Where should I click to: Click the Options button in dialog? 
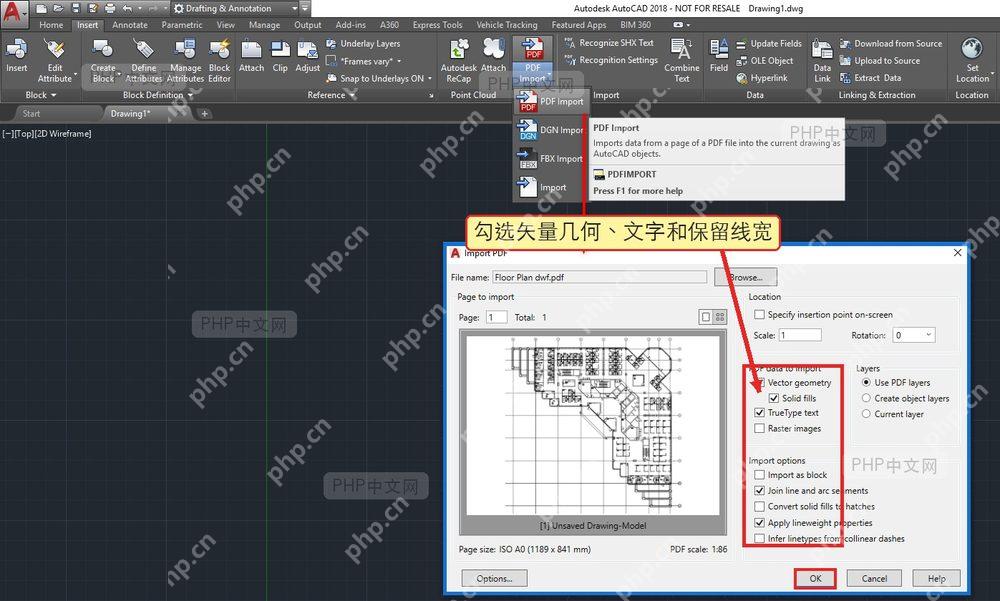pyautogui.click(x=494, y=579)
